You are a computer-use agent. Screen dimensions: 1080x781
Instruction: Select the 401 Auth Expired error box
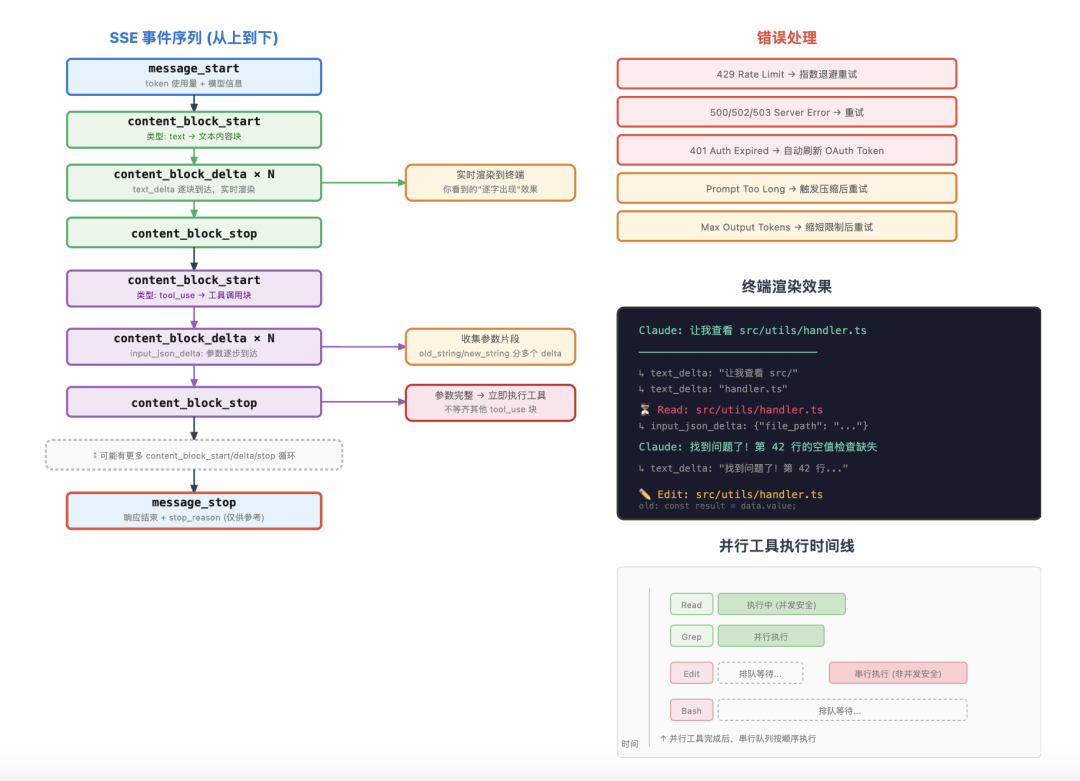pos(786,150)
